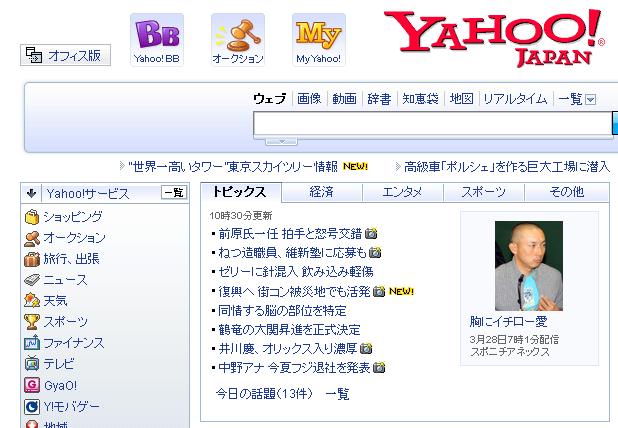
Task: Click the Y!モバゲー icon
Action: 32,406
